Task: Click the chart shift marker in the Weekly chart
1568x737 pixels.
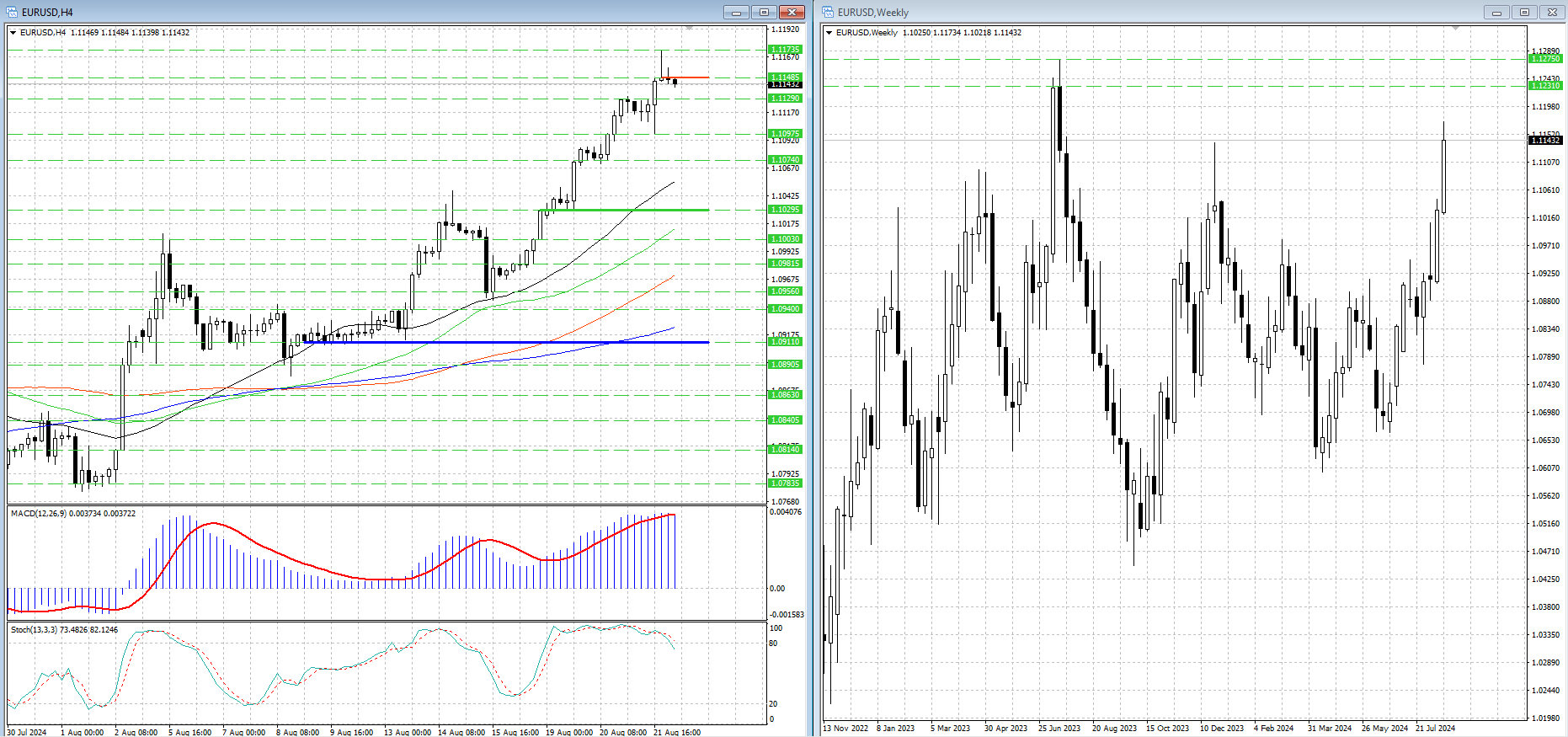Action: click(x=1455, y=28)
